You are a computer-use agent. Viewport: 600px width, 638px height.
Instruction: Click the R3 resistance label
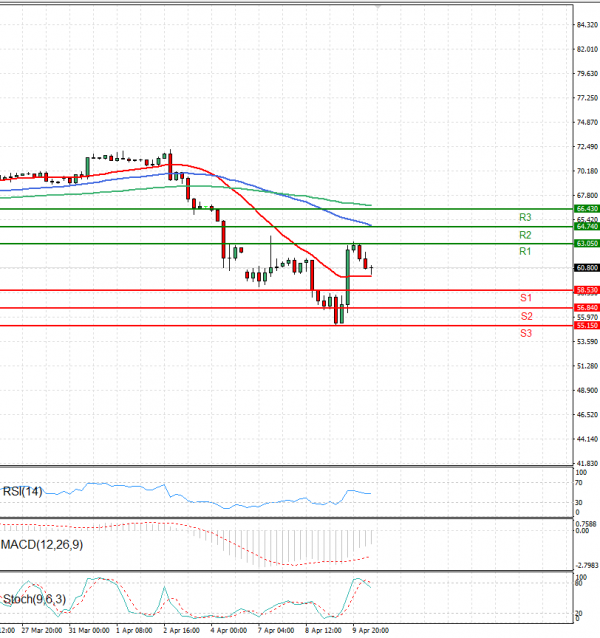pos(525,217)
